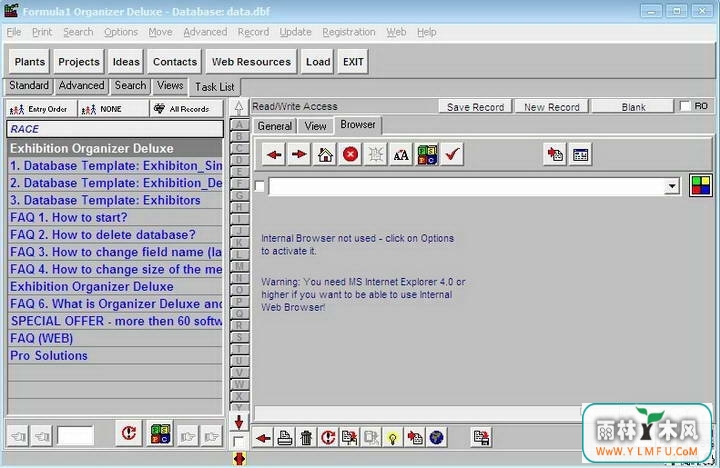Click the trash can delete icon
The height and width of the screenshot is (468, 720).
[x=306, y=437]
